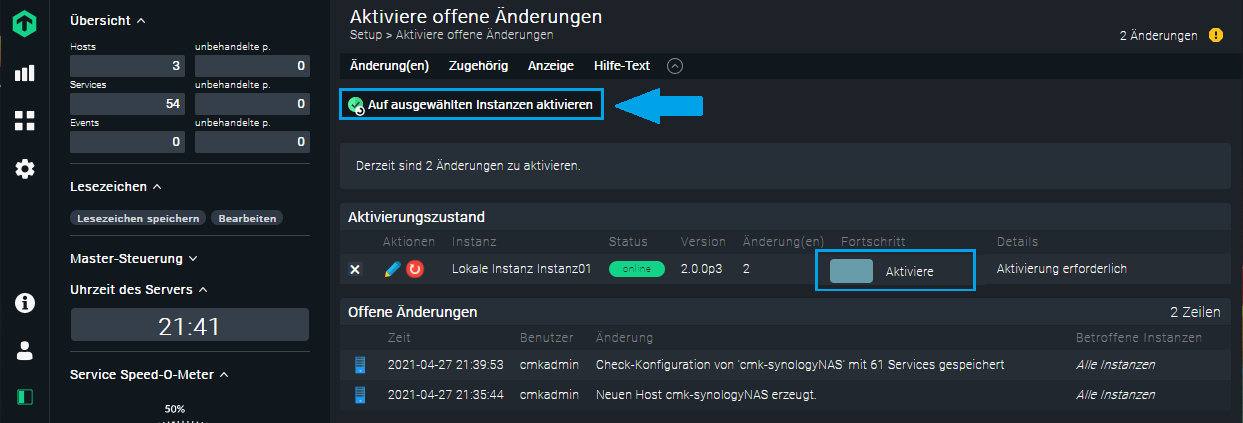This screenshot has height=423, width=1243.
Task: Click Lesezeichen speichern button
Action: click(x=139, y=218)
